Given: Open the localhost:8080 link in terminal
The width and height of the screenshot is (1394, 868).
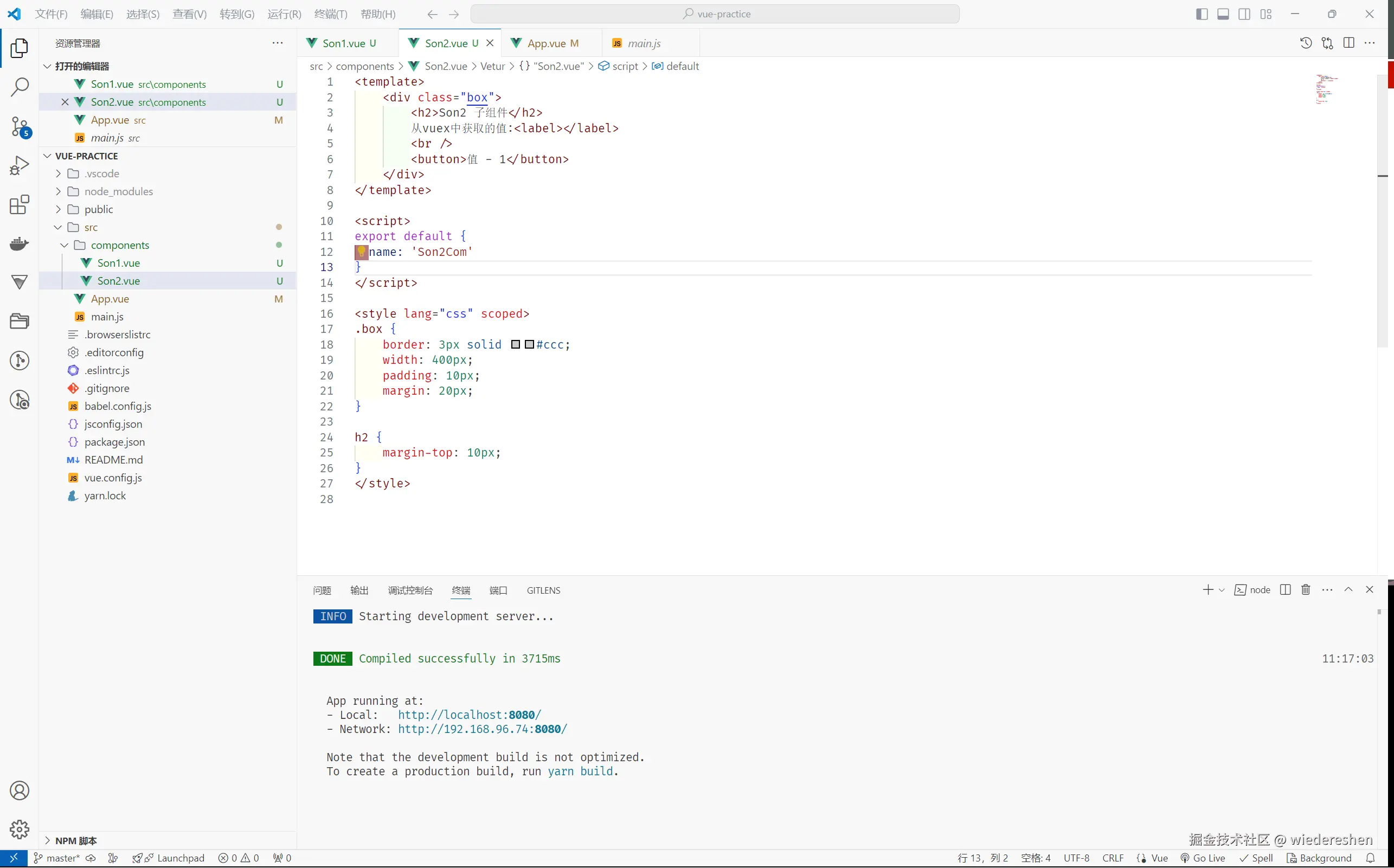Looking at the screenshot, I should tap(469, 715).
